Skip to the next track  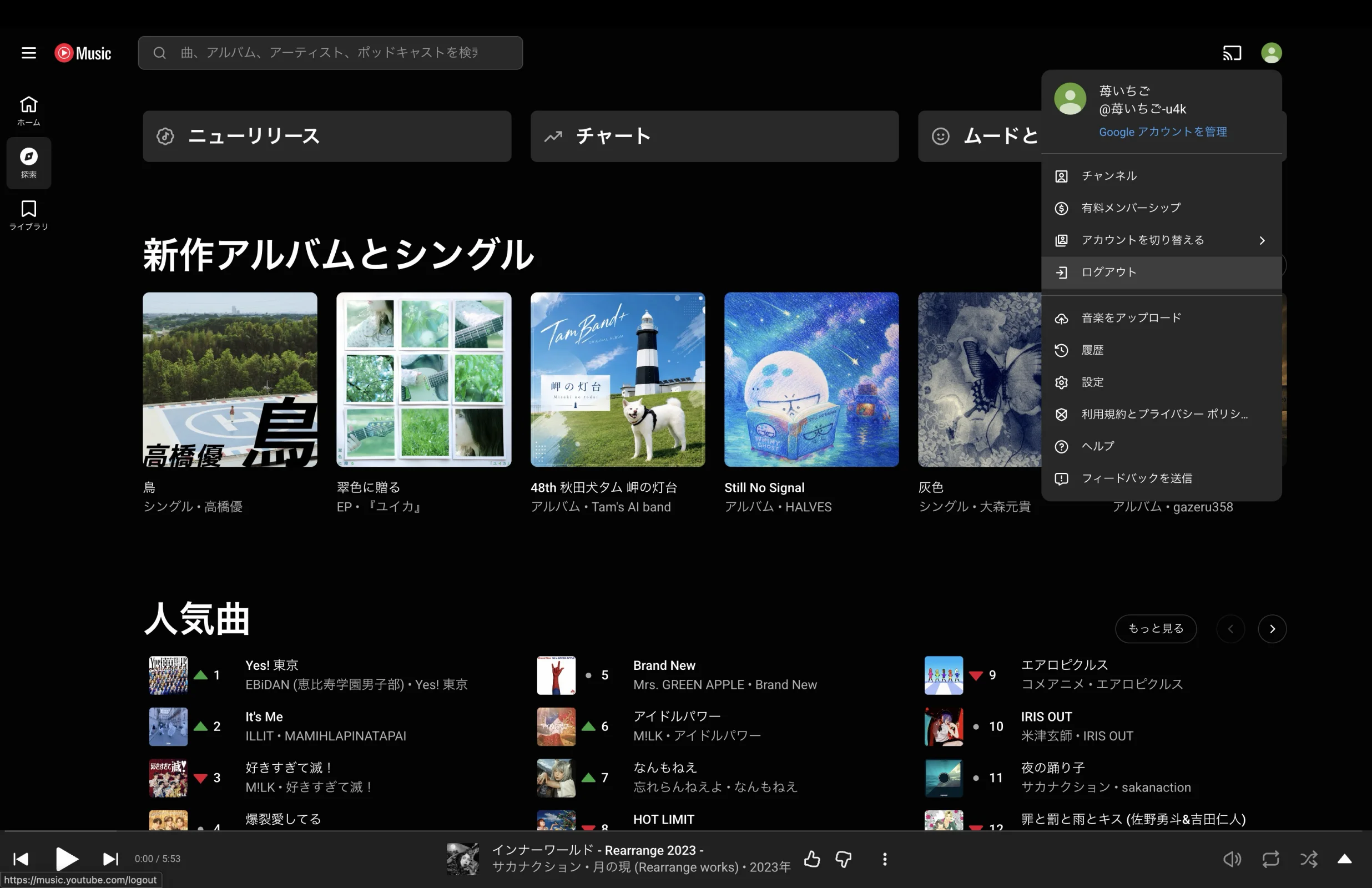[x=110, y=859]
